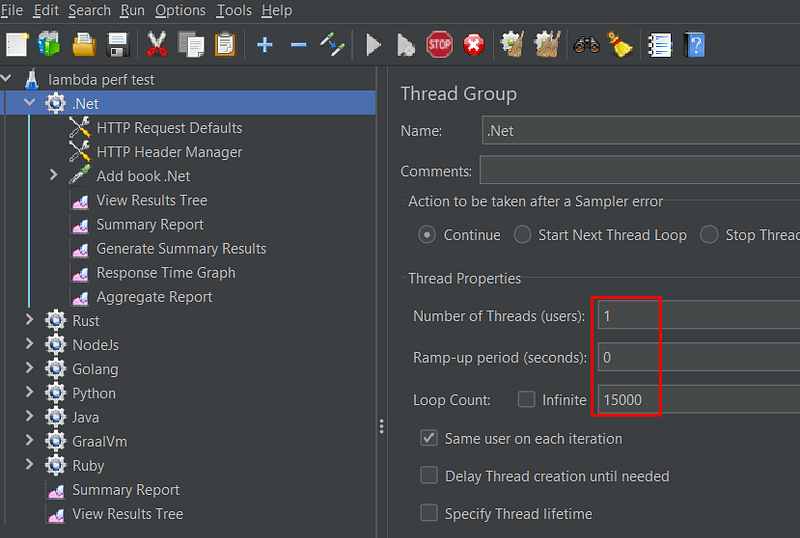Viewport: 800px width, 538px height.
Task: Open help with the question mark icon
Action: (x=694, y=45)
